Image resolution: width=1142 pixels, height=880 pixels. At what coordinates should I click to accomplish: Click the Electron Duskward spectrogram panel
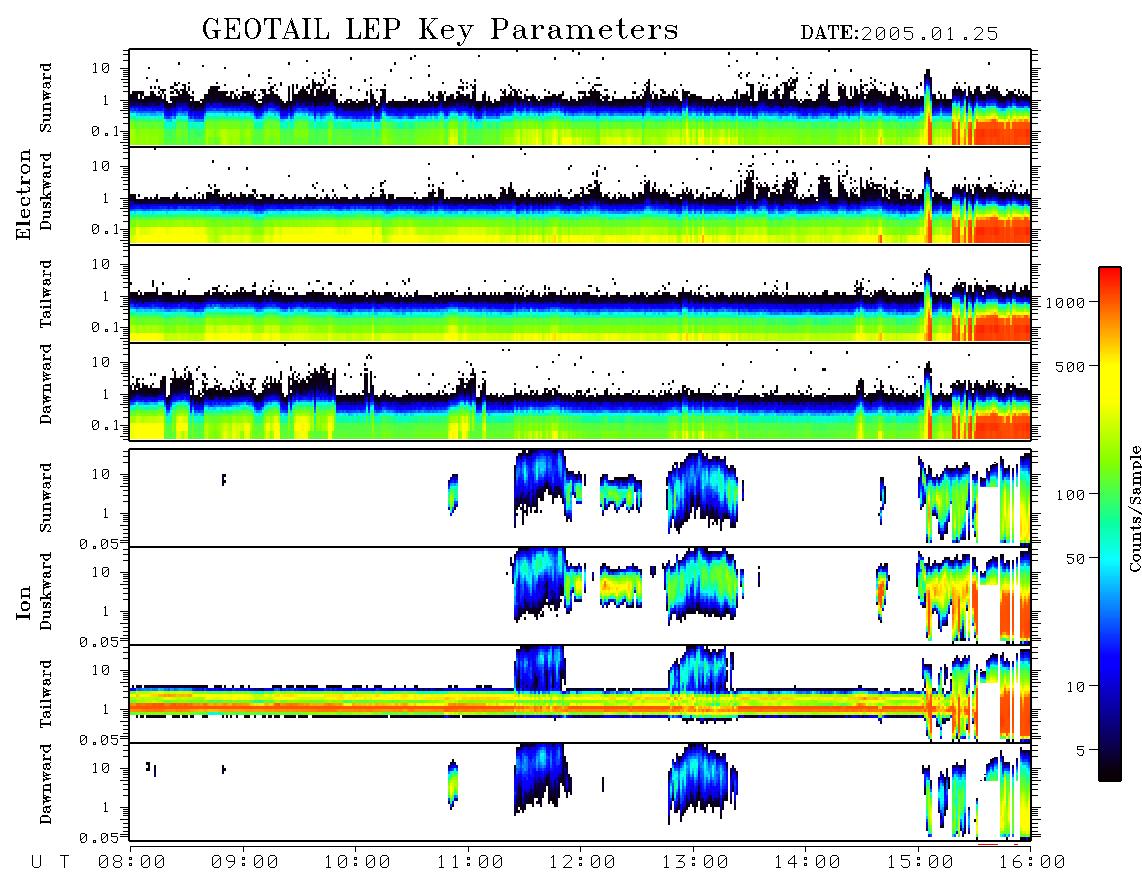(580, 195)
